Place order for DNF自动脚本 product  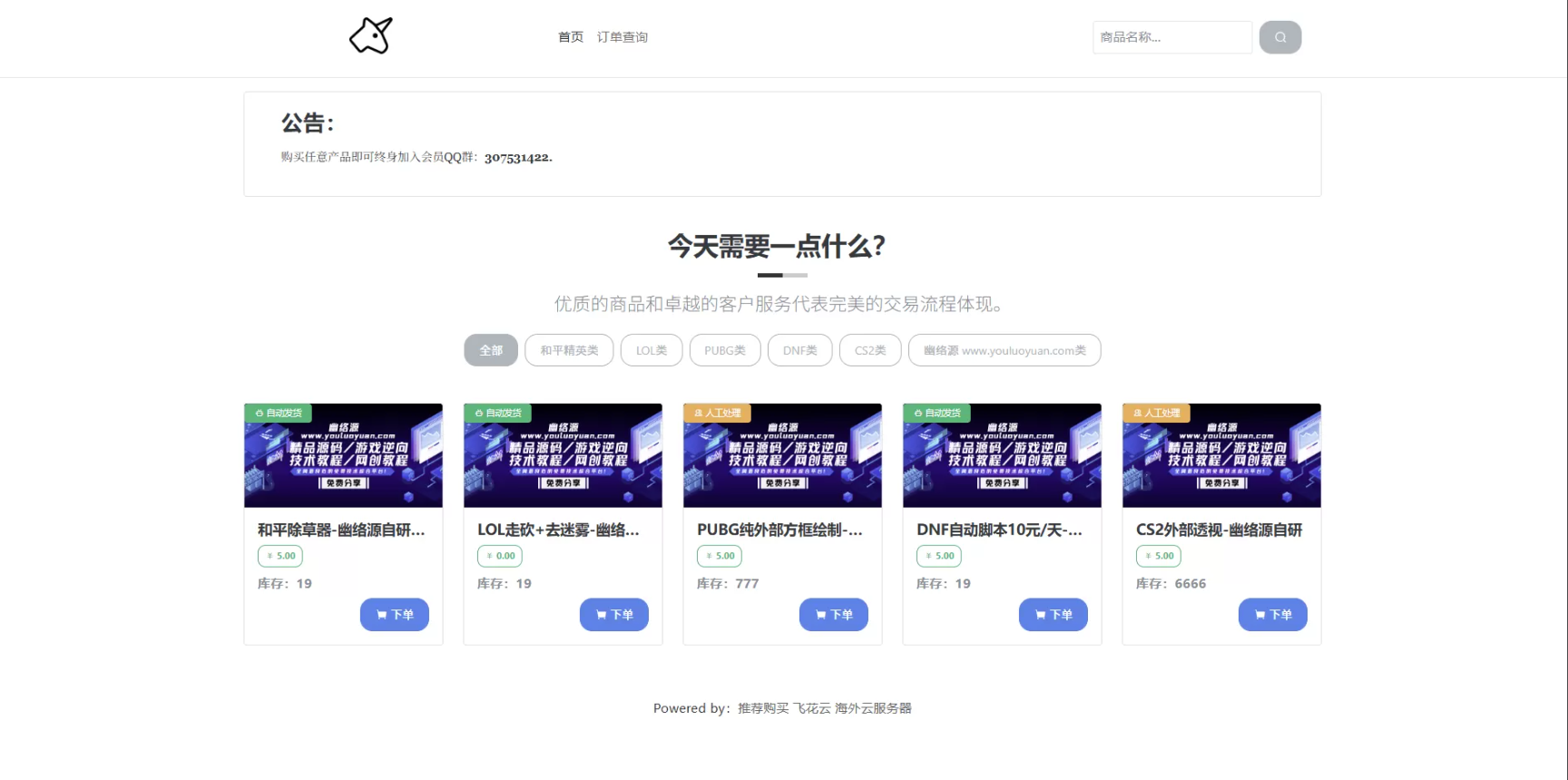click(1053, 614)
